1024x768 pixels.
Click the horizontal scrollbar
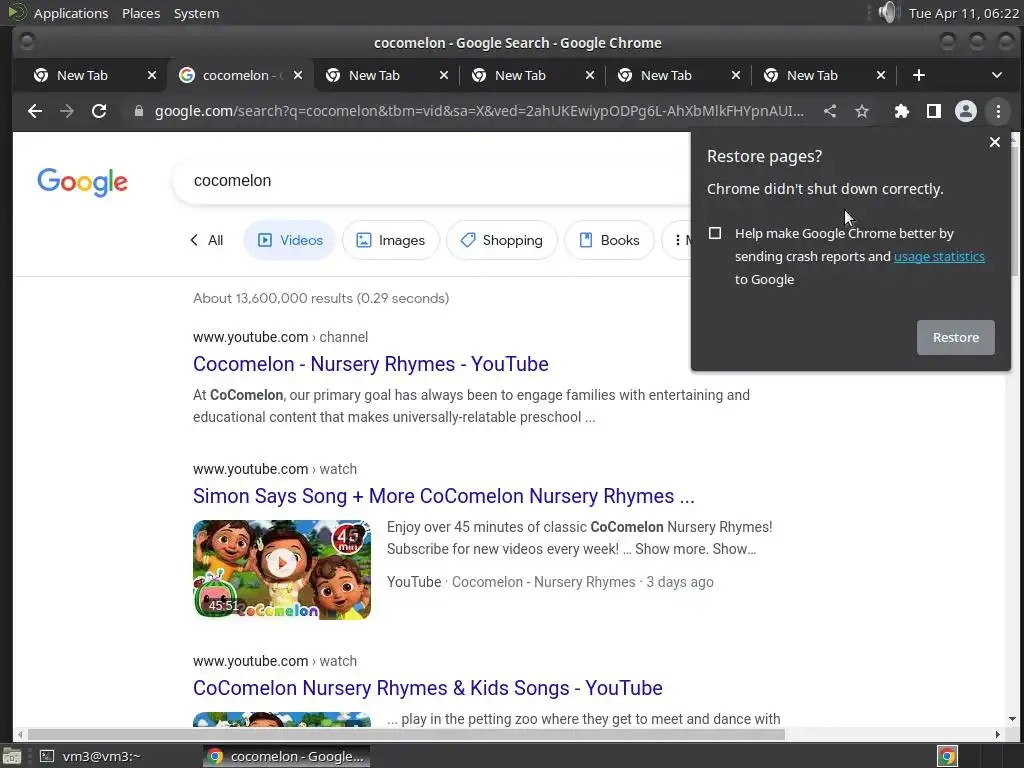pos(406,735)
